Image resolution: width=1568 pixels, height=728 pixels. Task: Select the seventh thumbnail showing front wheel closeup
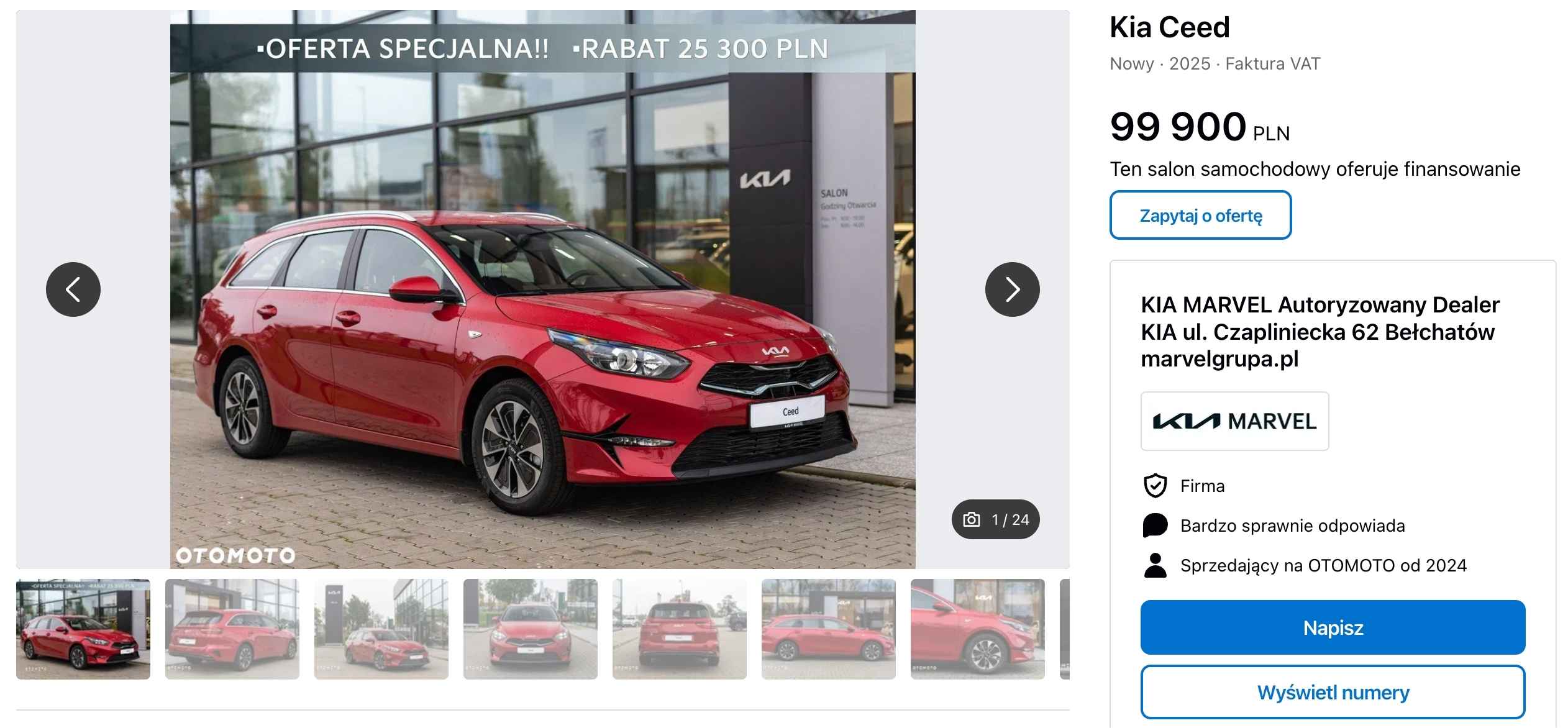pyautogui.click(x=978, y=629)
